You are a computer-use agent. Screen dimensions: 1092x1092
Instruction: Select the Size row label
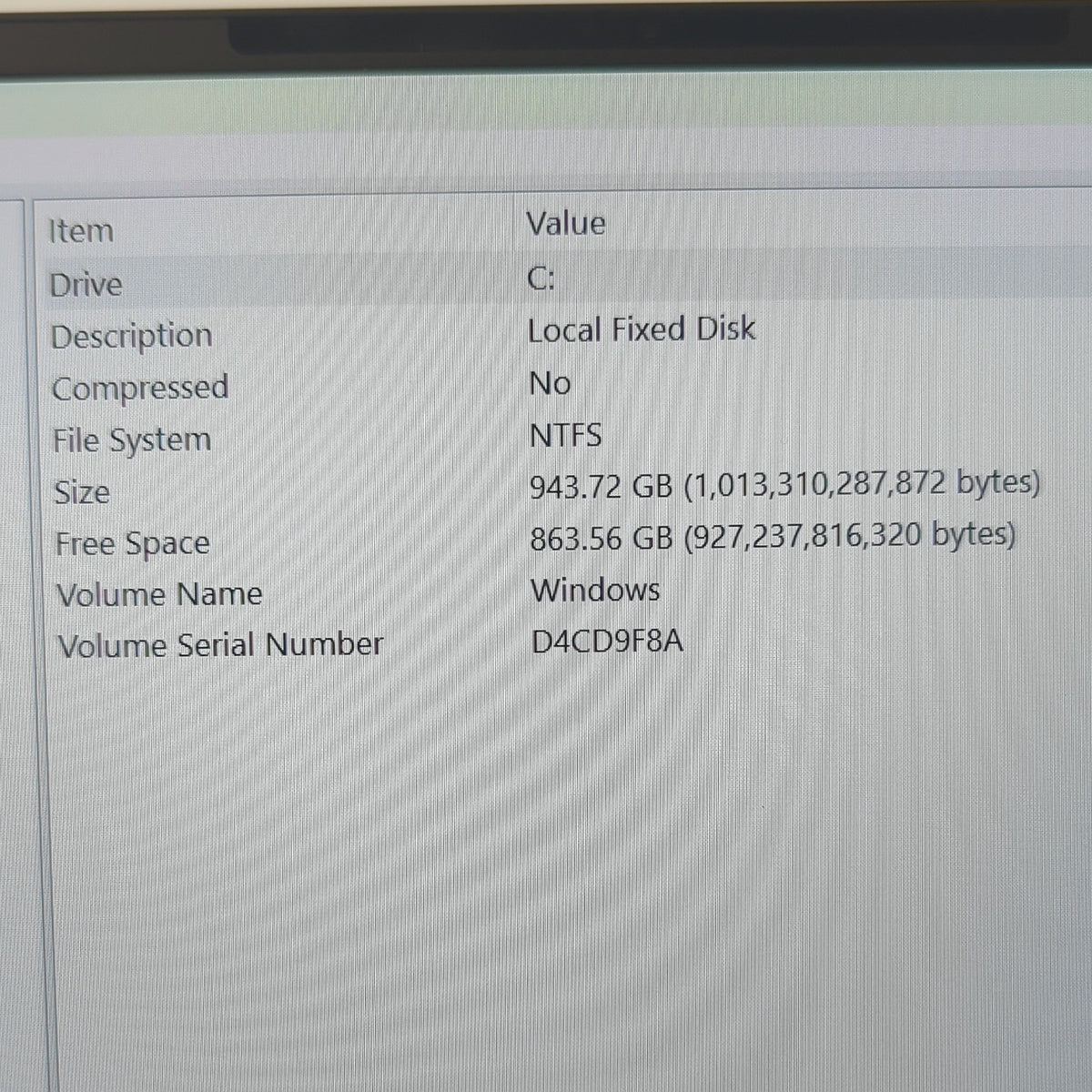coord(82,492)
